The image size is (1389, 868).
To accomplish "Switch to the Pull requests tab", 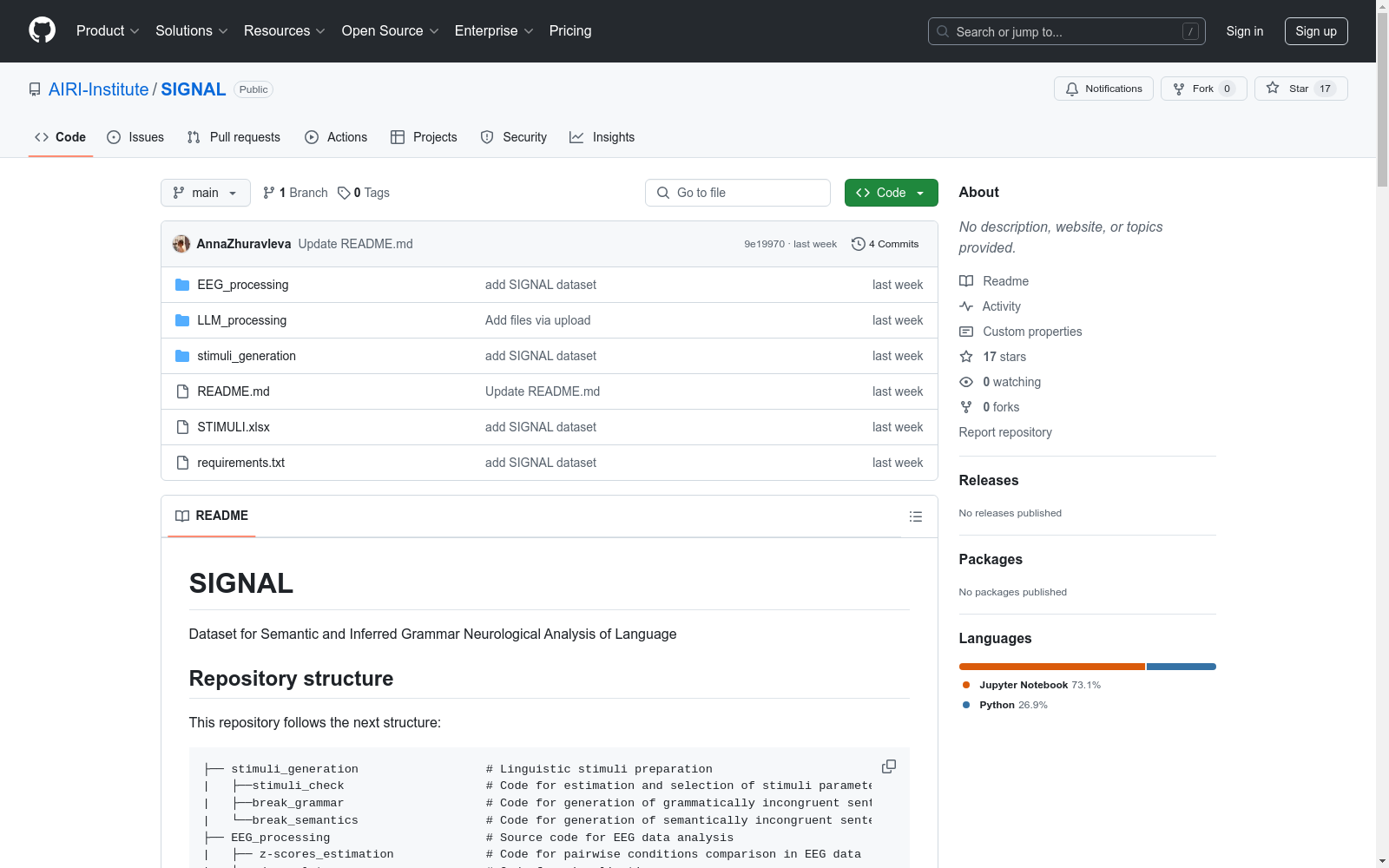I will click(234, 137).
